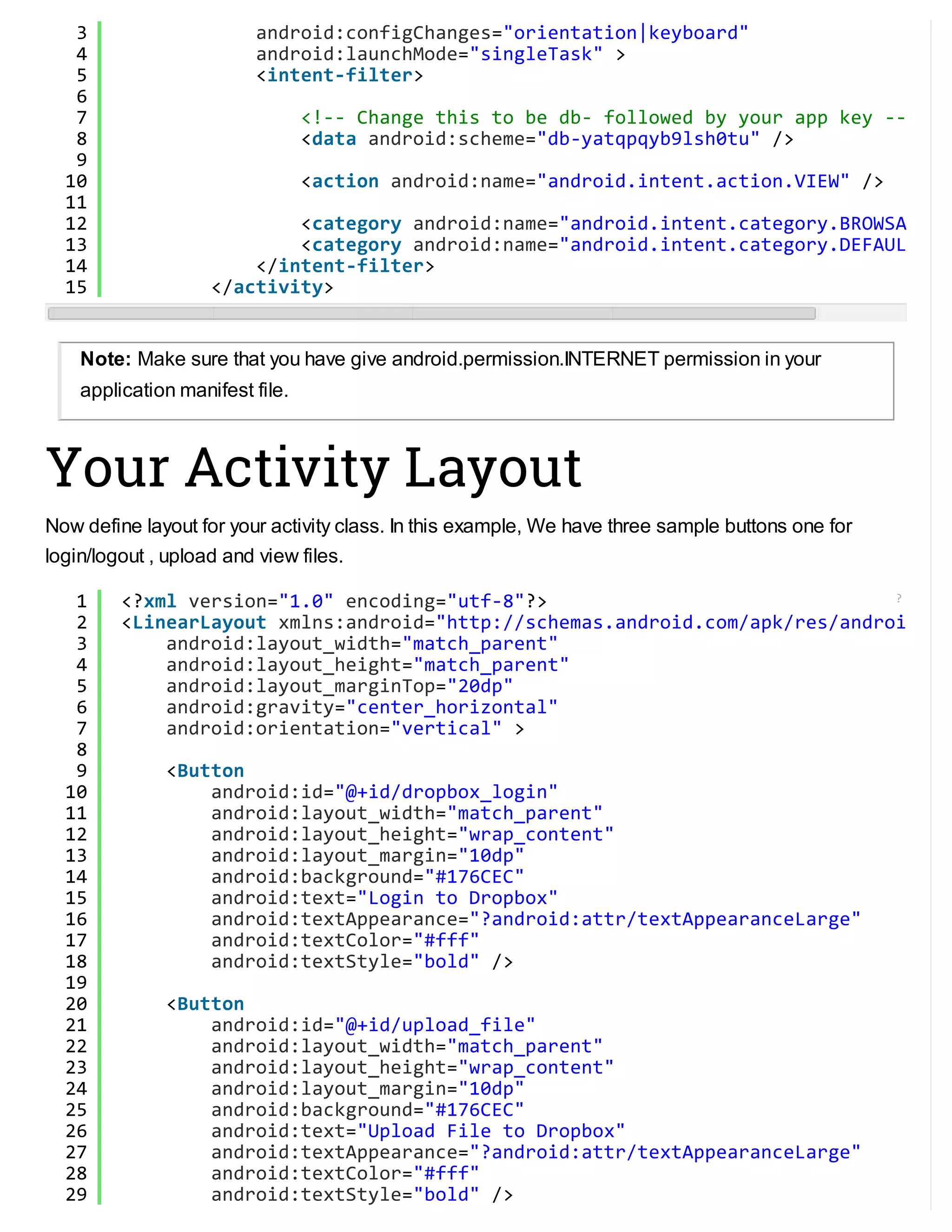Click the first #176CEC background color value
Image resolution: width=952 pixels, height=1232 pixels.
[x=474, y=876]
